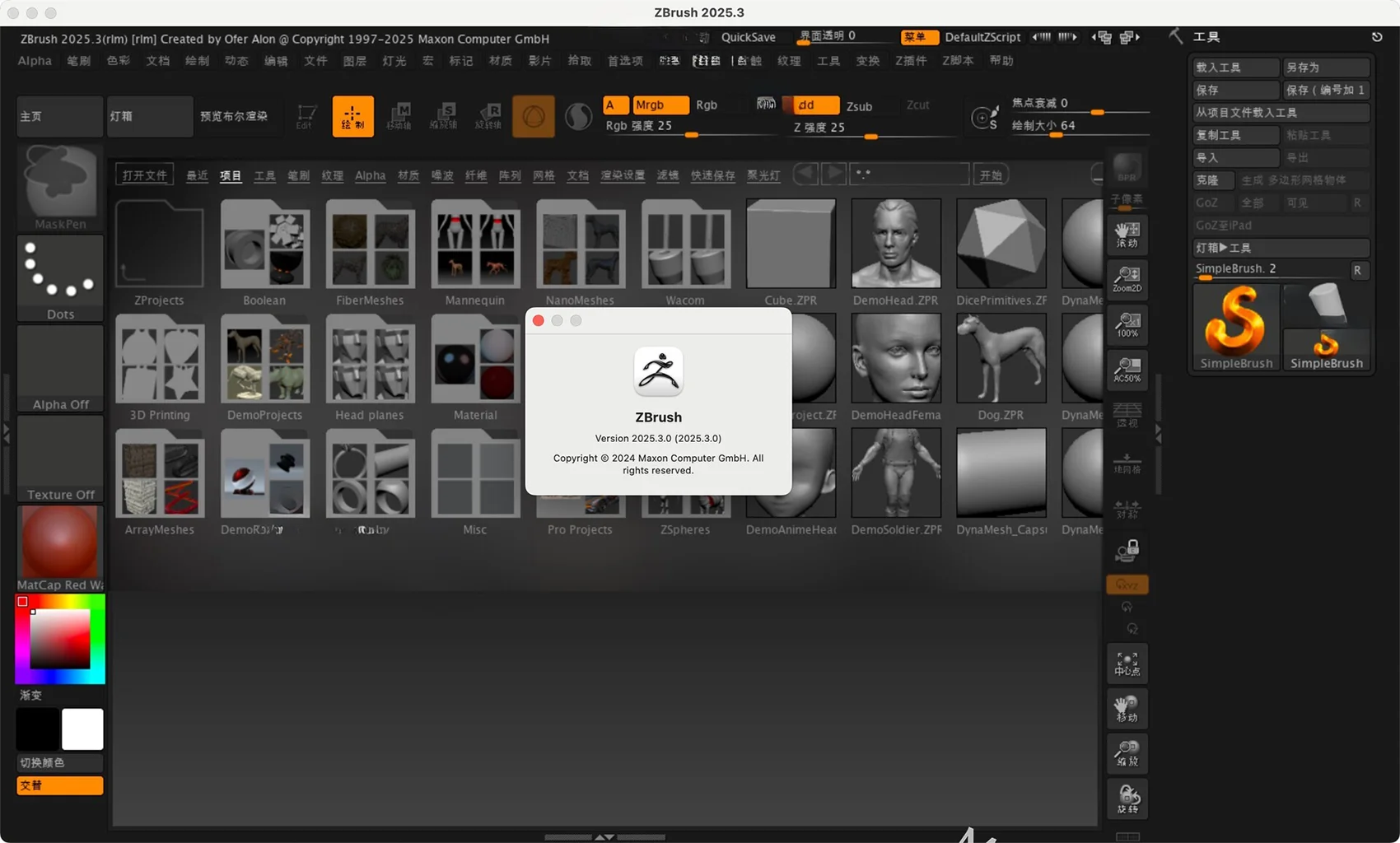1400x843 pixels.
Task: Select the Draw mode button
Action: click(352, 116)
